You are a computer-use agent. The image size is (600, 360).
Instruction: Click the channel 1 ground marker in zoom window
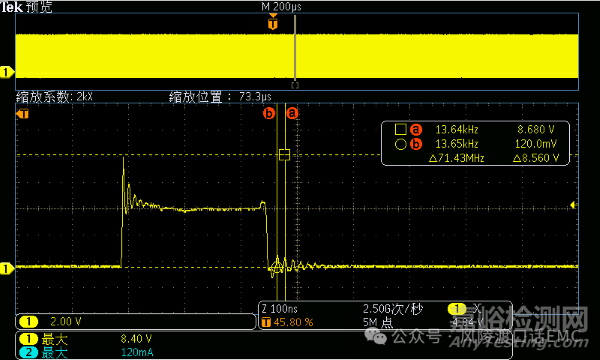pos(7,269)
